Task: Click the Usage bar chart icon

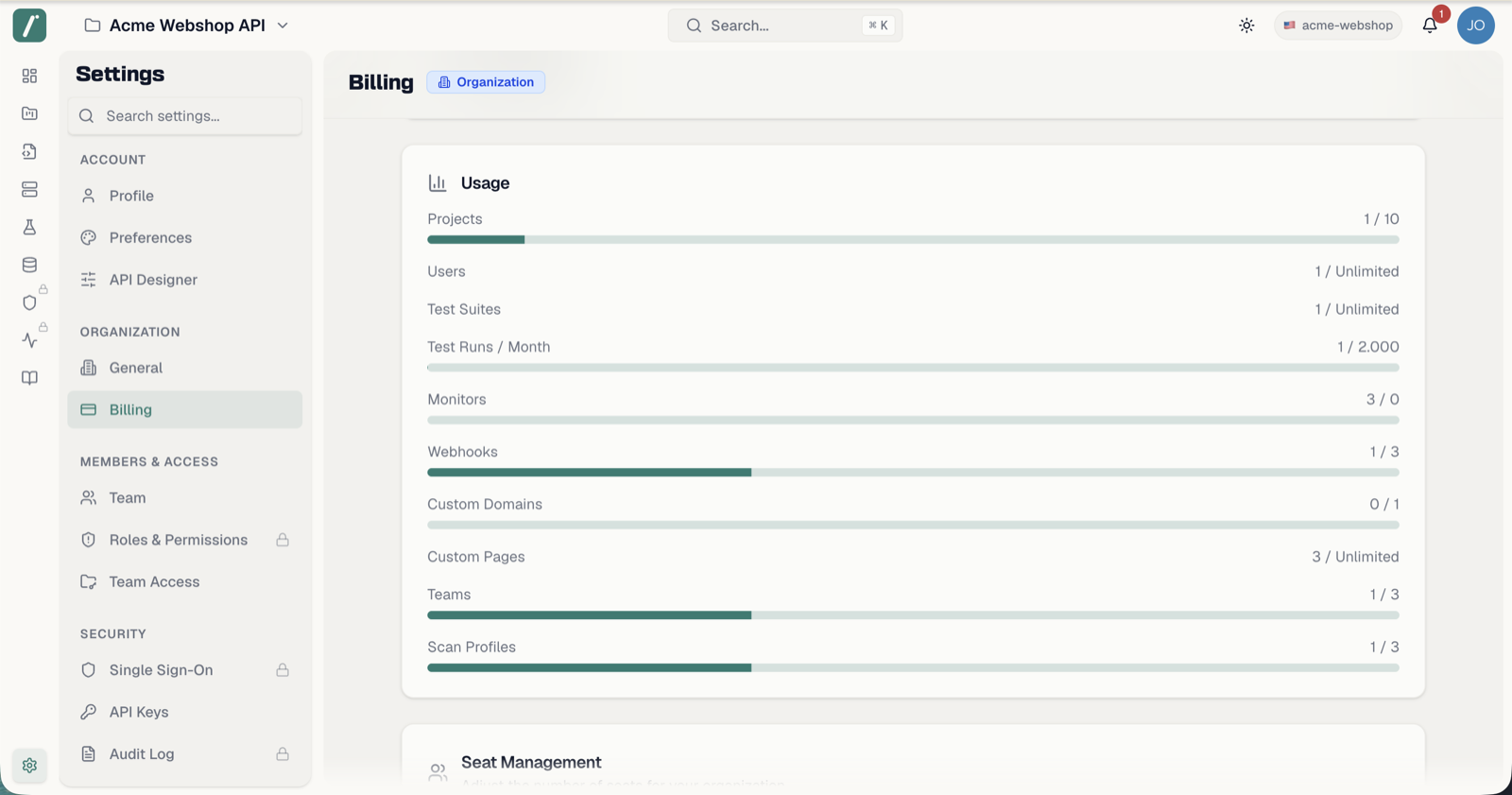Action: click(438, 182)
